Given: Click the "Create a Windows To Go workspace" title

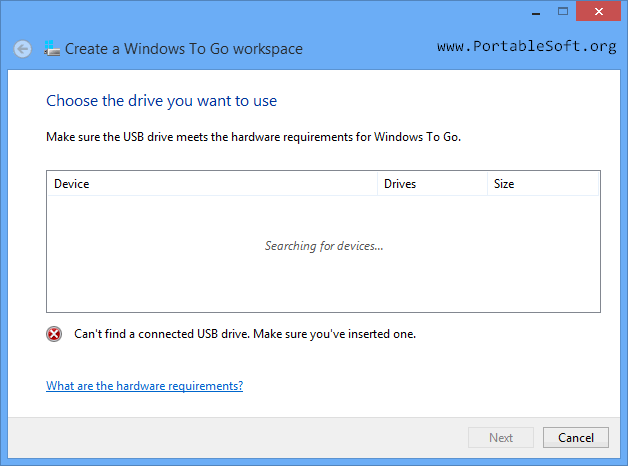Looking at the screenshot, I should [x=184, y=48].
